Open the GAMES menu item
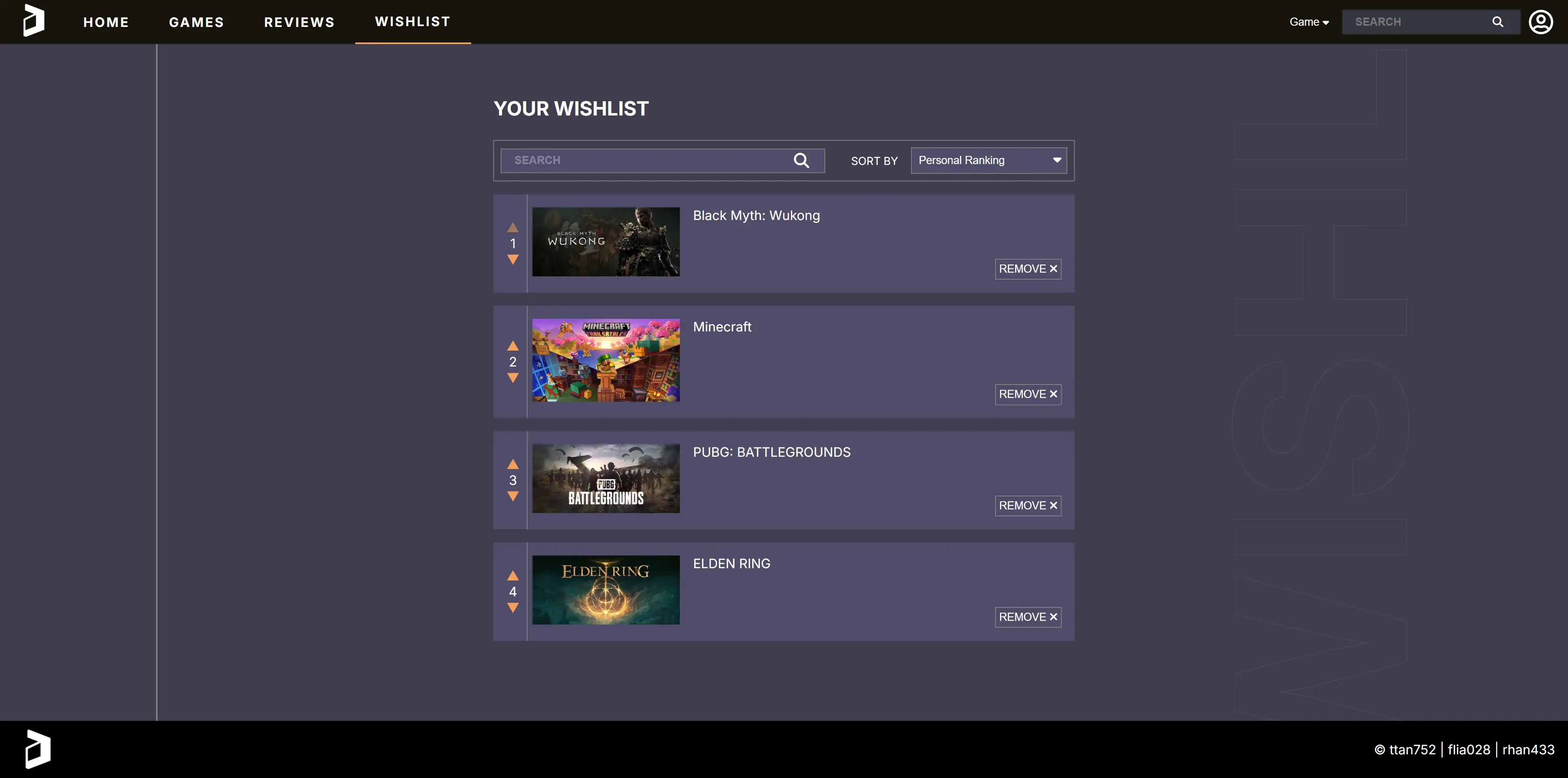This screenshot has height=778, width=1568. [196, 22]
